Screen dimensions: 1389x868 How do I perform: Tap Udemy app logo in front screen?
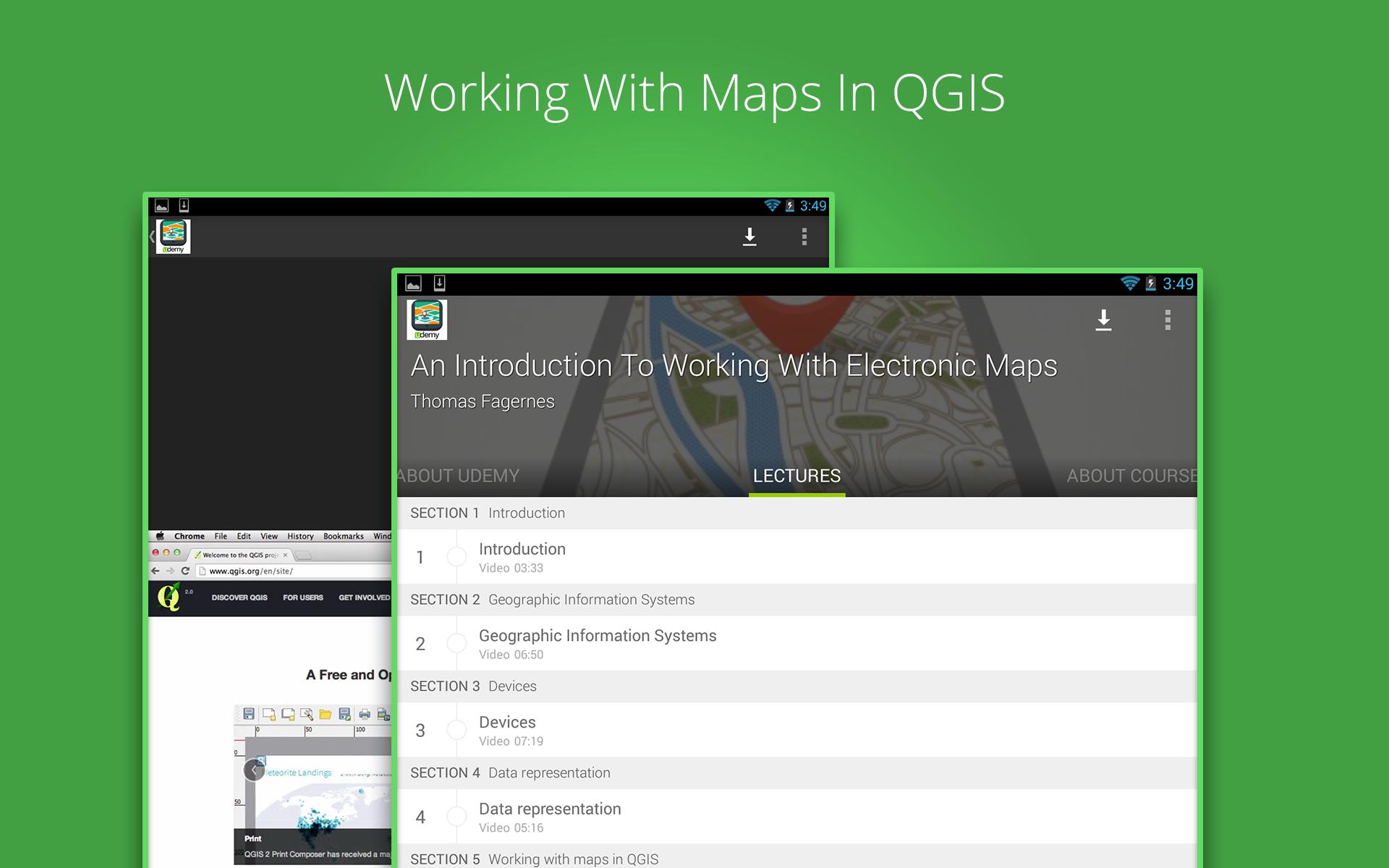pos(427,320)
